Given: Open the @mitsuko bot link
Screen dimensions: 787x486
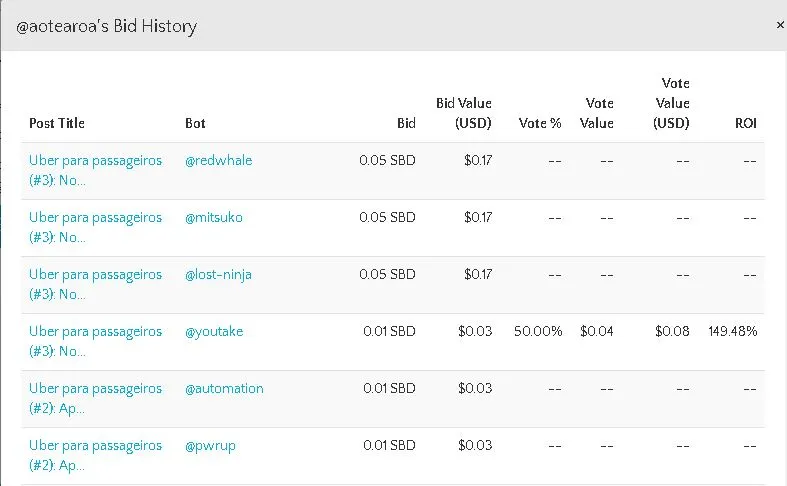Looking at the screenshot, I should pos(214,217).
